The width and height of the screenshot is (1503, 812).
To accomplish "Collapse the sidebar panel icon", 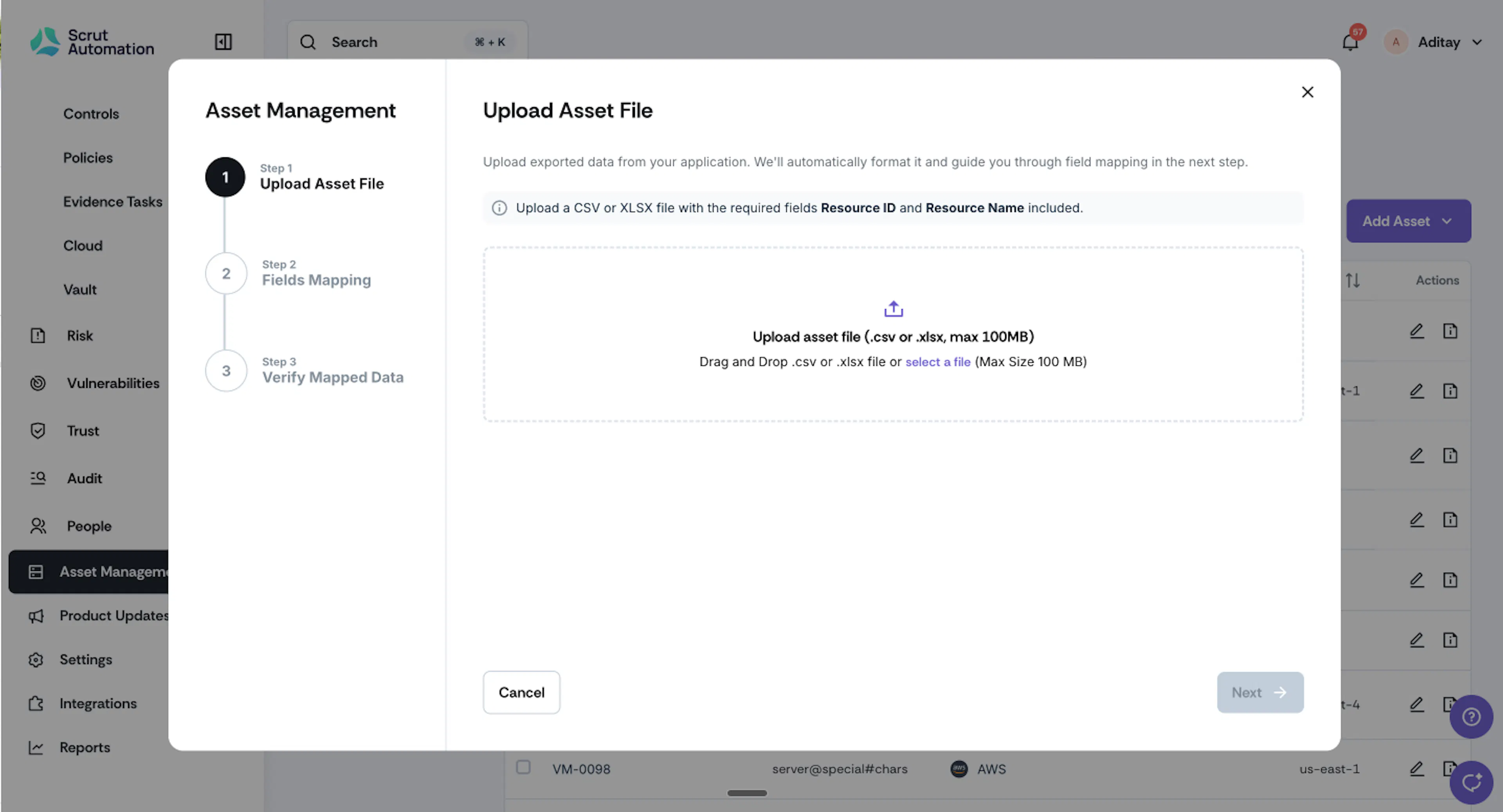I will [223, 42].
